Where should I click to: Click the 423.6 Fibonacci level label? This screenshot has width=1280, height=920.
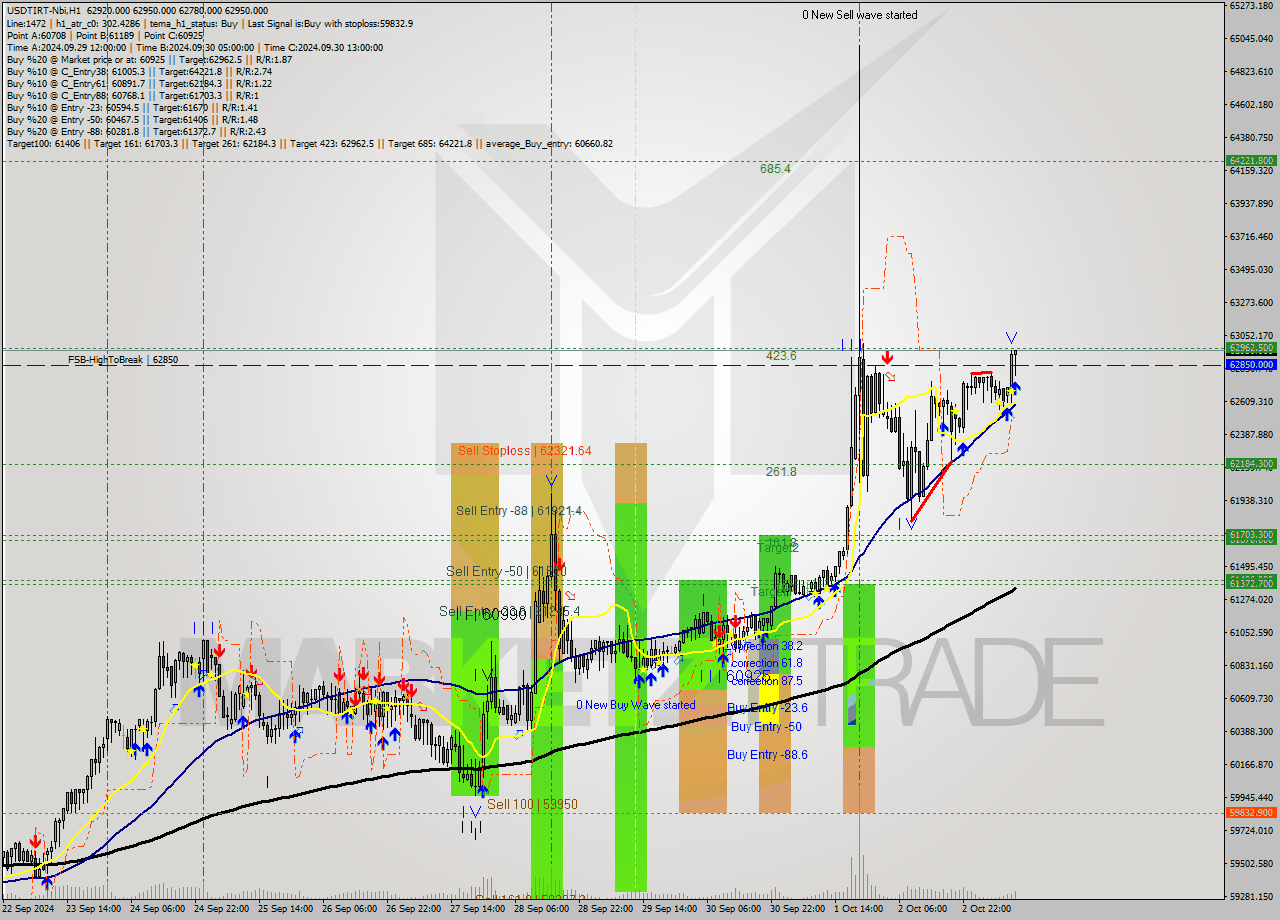(781, 355)
